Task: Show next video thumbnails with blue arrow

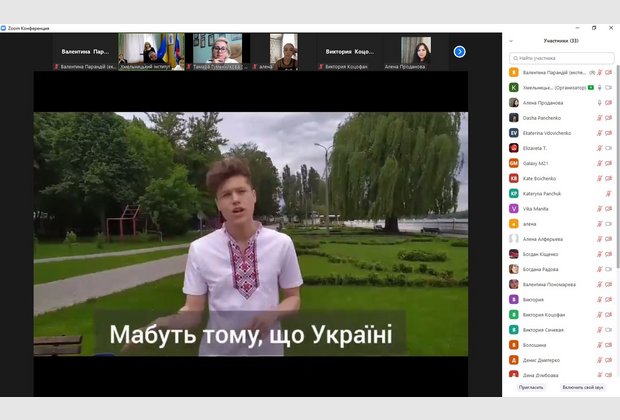Action: (459, 51)
